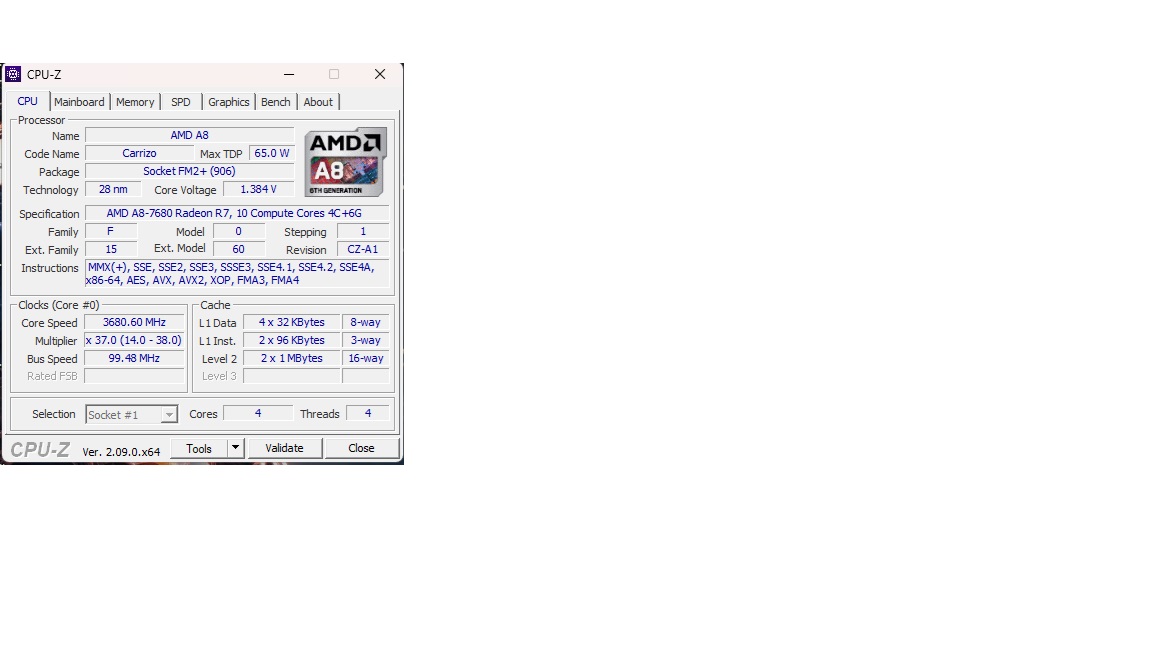Click the empty Rated FSB field
This screenshot has height=648, width=1152.
(134, 376)
